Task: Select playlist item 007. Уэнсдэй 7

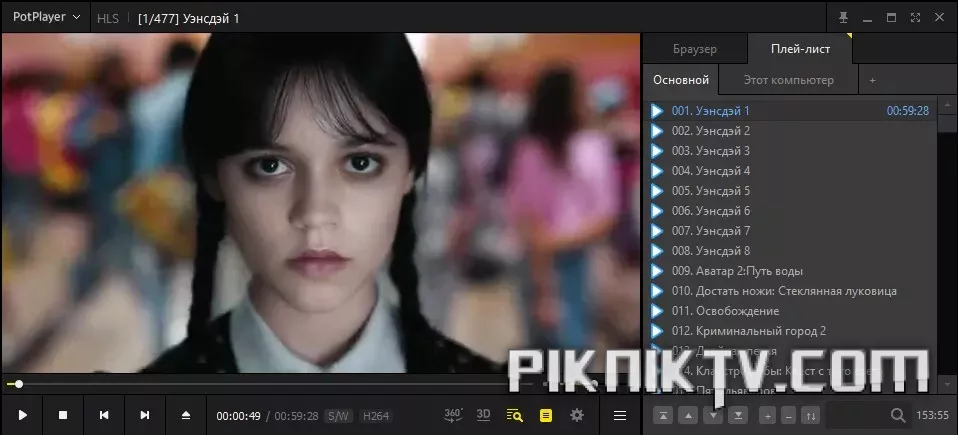Action: (790, 231)
